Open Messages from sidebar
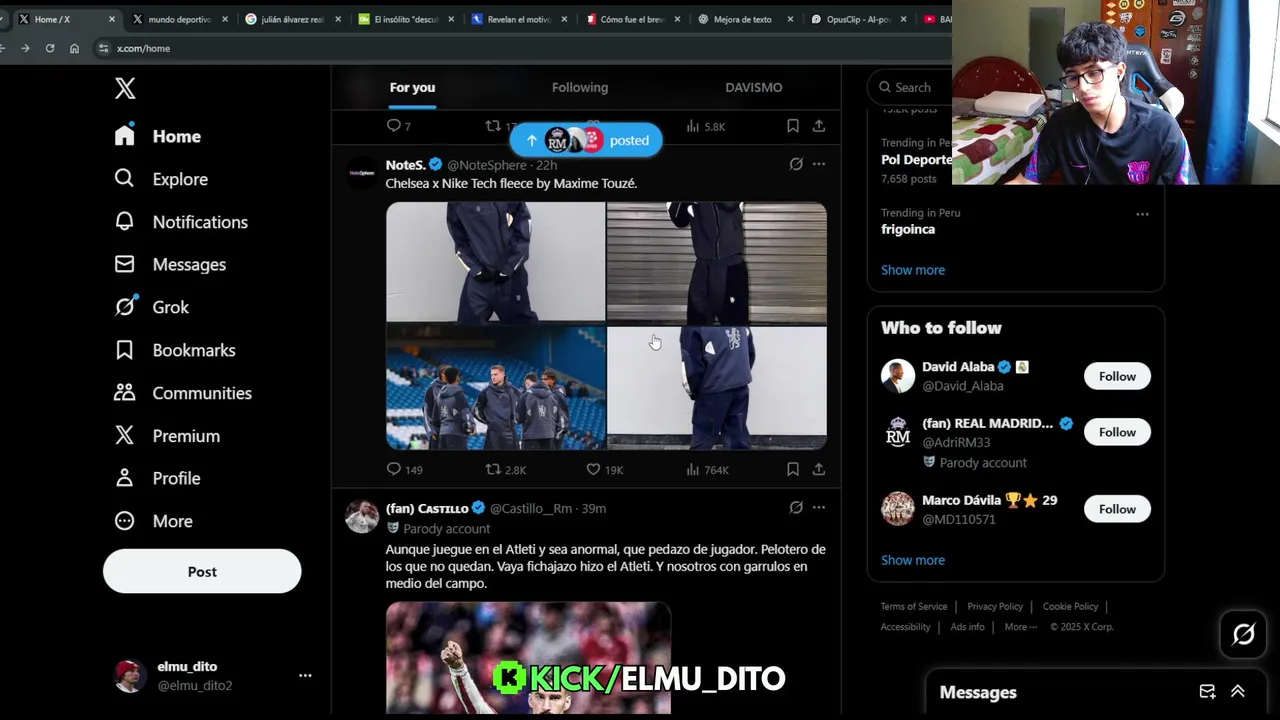This screenshot has height=720, width=1280. coord(170,264)
